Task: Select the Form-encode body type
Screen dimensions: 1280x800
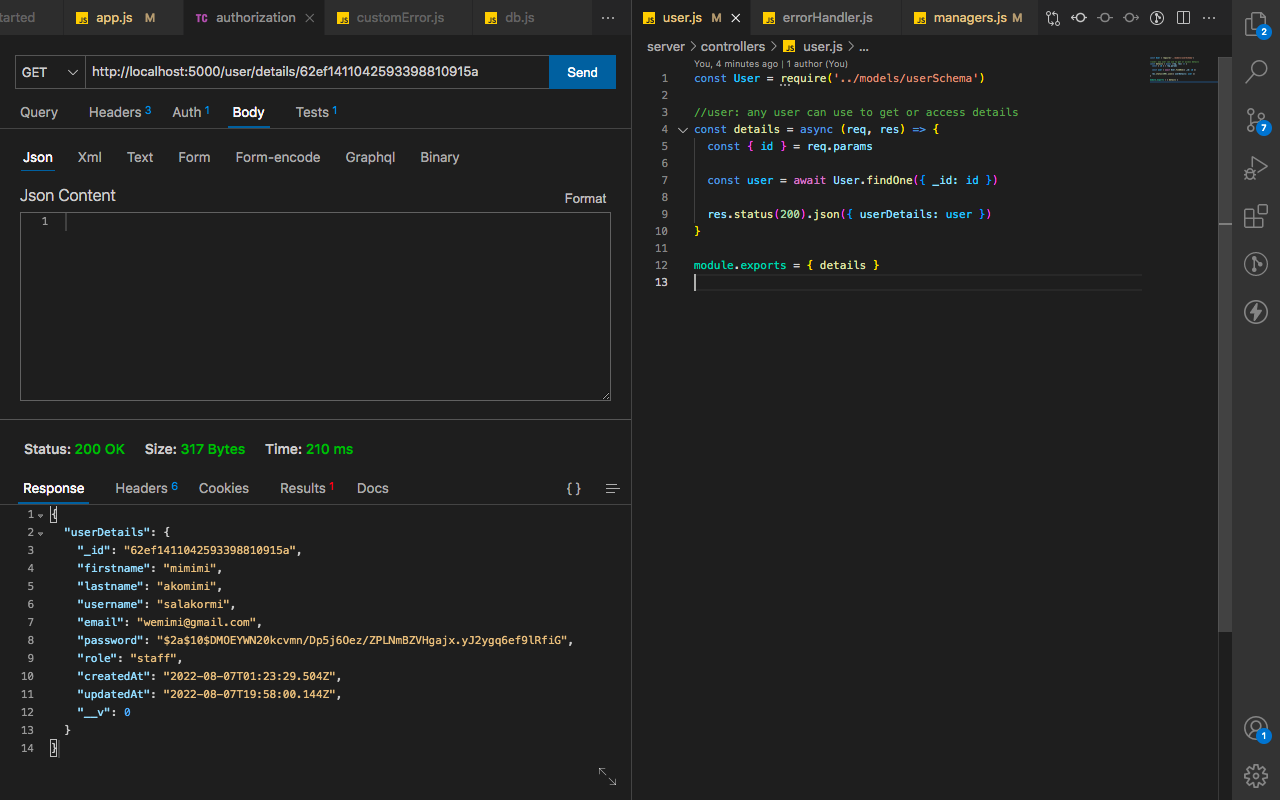Action: pyautogui.click(x=278, y=157)
